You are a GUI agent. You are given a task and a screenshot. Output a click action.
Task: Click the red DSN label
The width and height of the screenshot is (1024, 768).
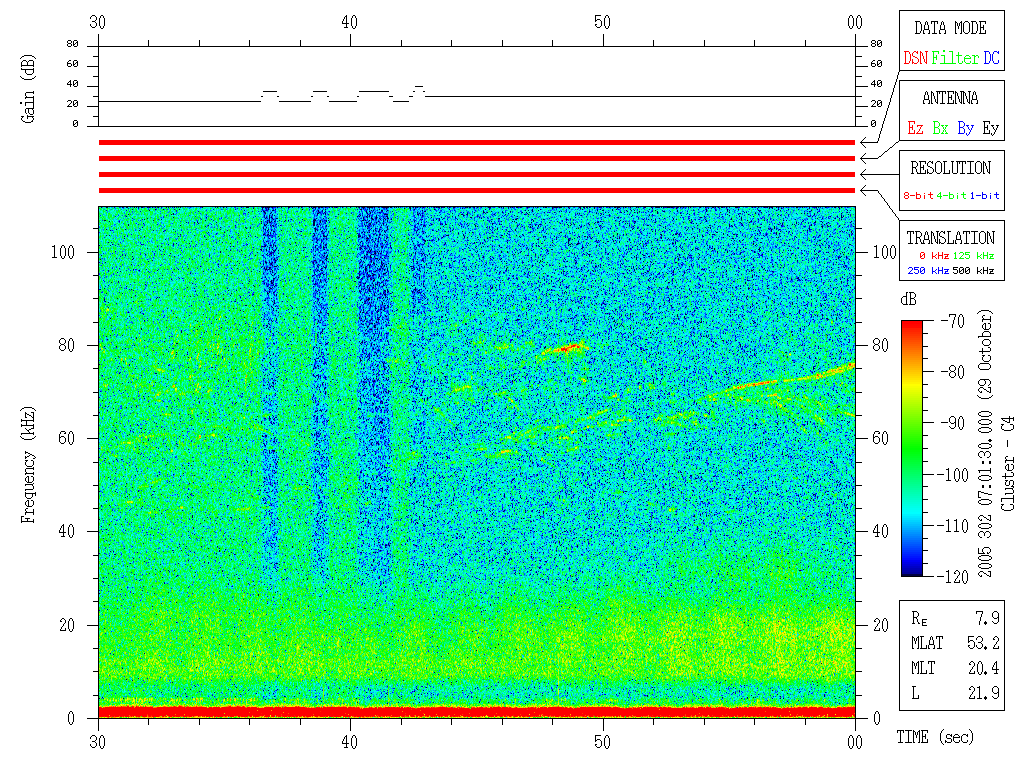(x=915, y=58)
